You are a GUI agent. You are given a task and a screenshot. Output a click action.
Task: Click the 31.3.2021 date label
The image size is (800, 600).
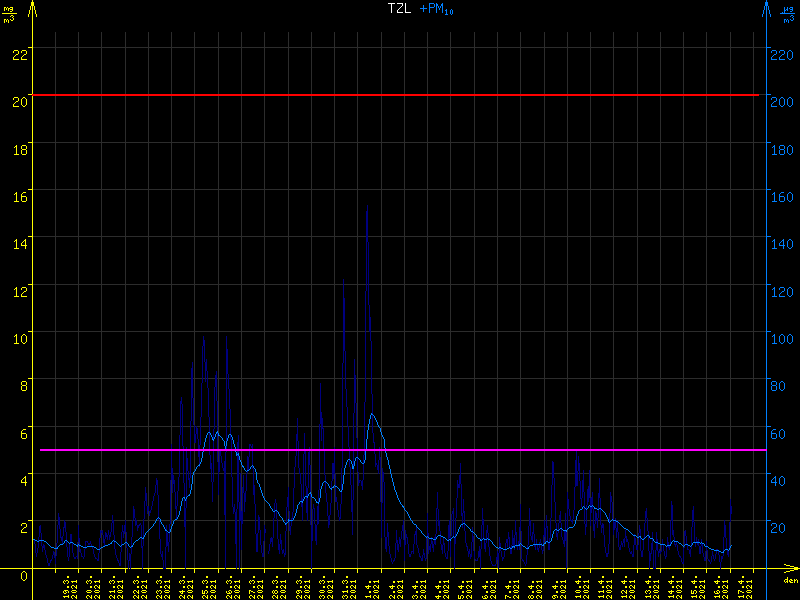click(x=349, y=587)
